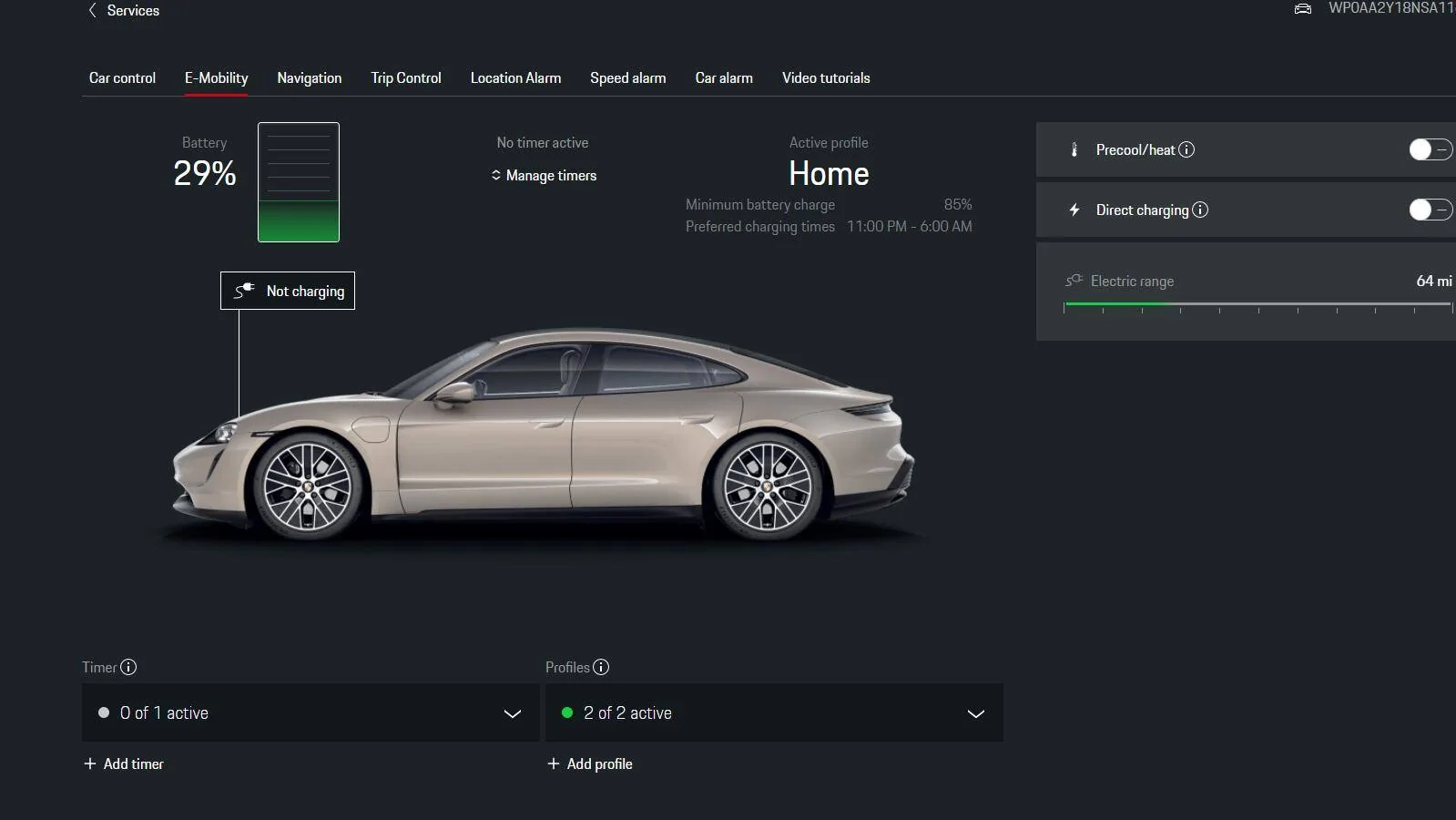Open the Navigation tab
Image resolution: width=1456 pixels, height=820 pixels.
pyautogui.click(x=310, y=78)
